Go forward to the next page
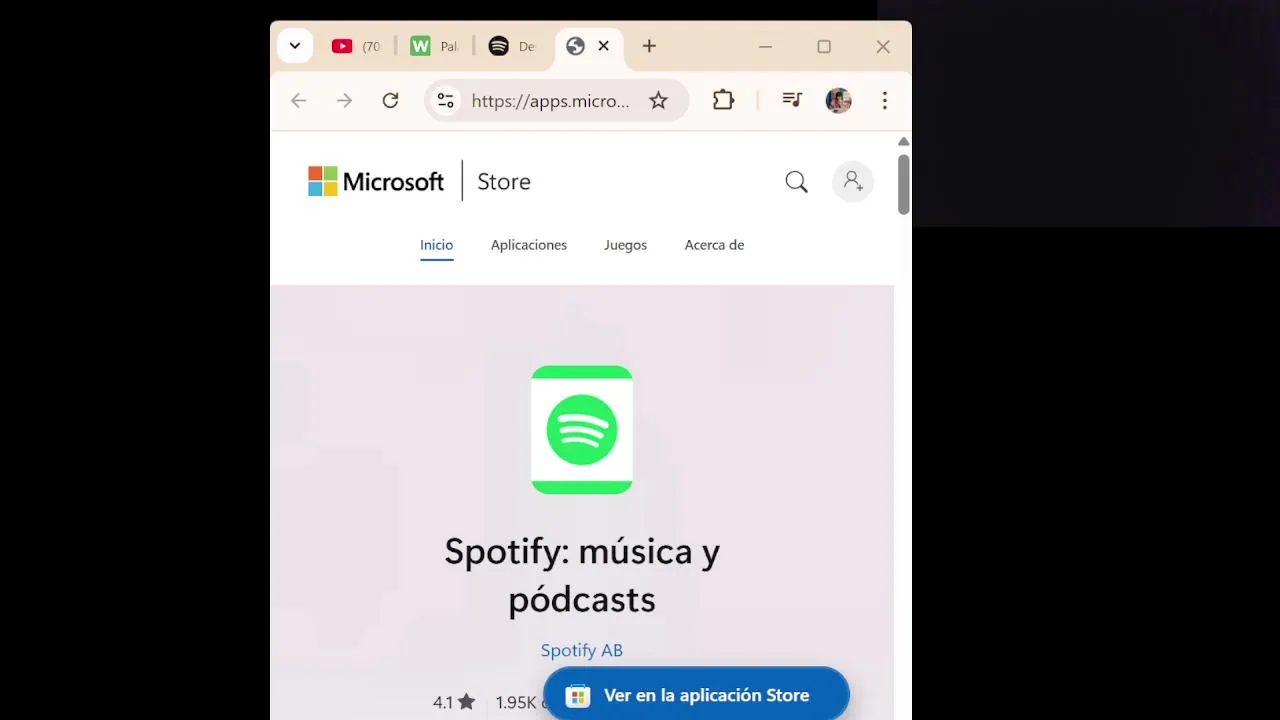Screen dimensions: 1280x720 [x=344, y=100]
